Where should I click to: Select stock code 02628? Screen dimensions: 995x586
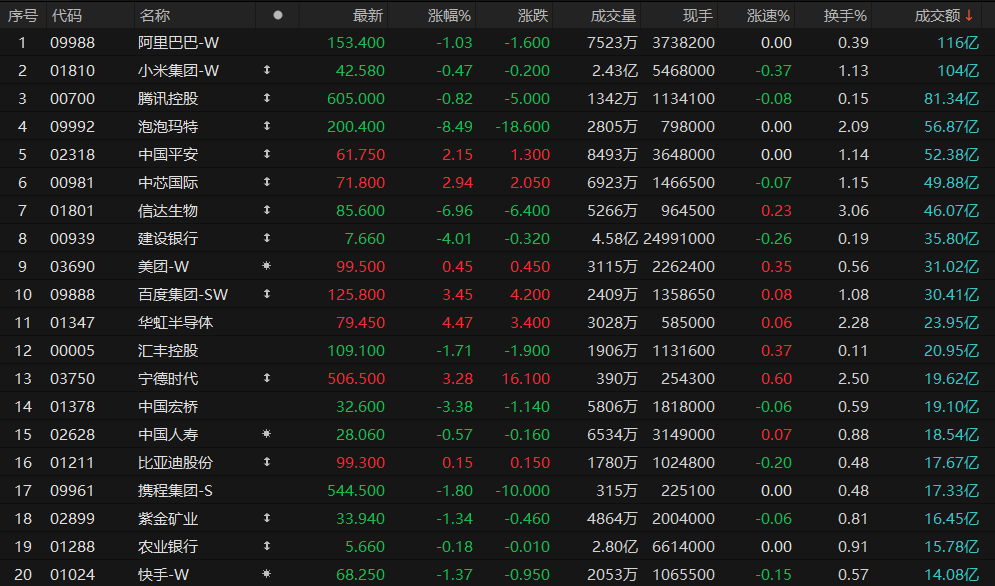(x=72, y=434)
